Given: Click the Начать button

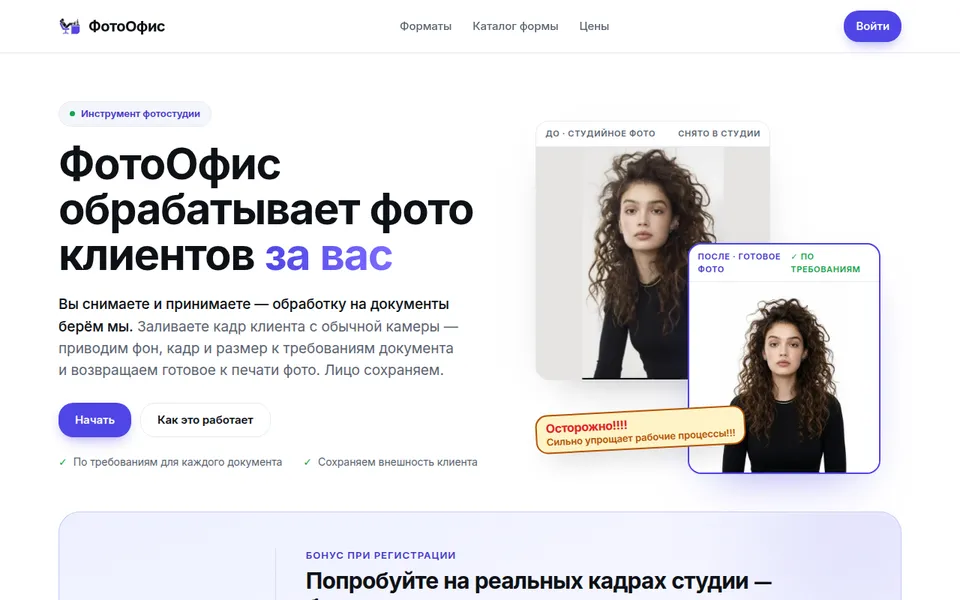Looking at the screenshot, I should [95, 420].
